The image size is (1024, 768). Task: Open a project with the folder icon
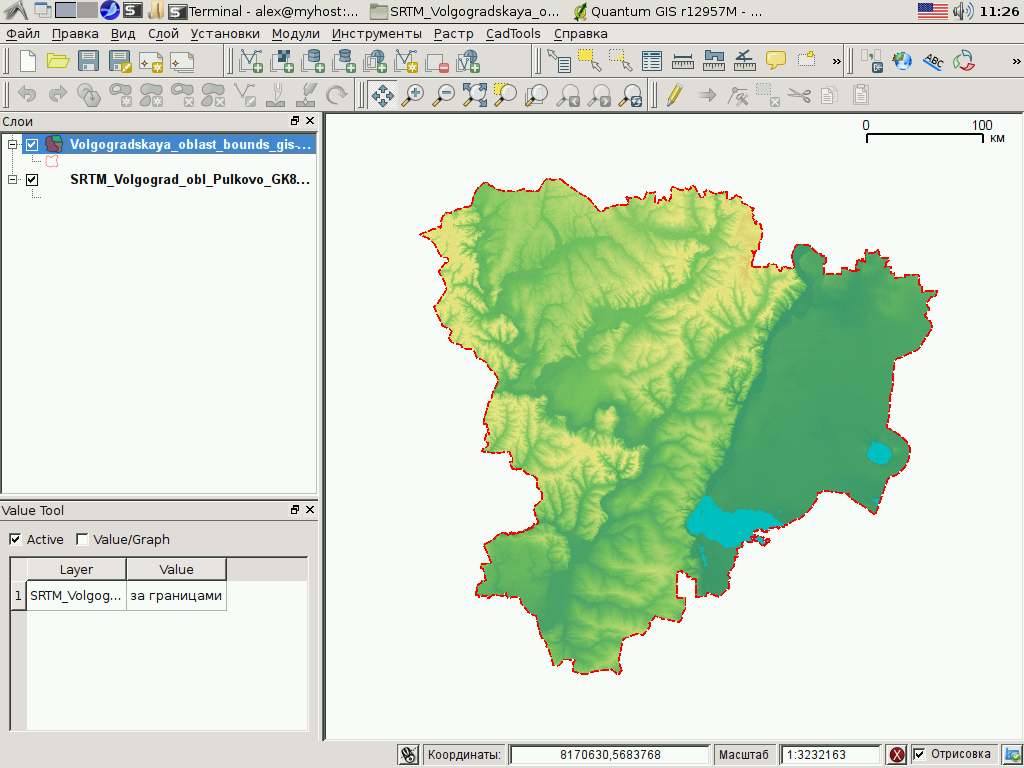click(x=59, y=60)
